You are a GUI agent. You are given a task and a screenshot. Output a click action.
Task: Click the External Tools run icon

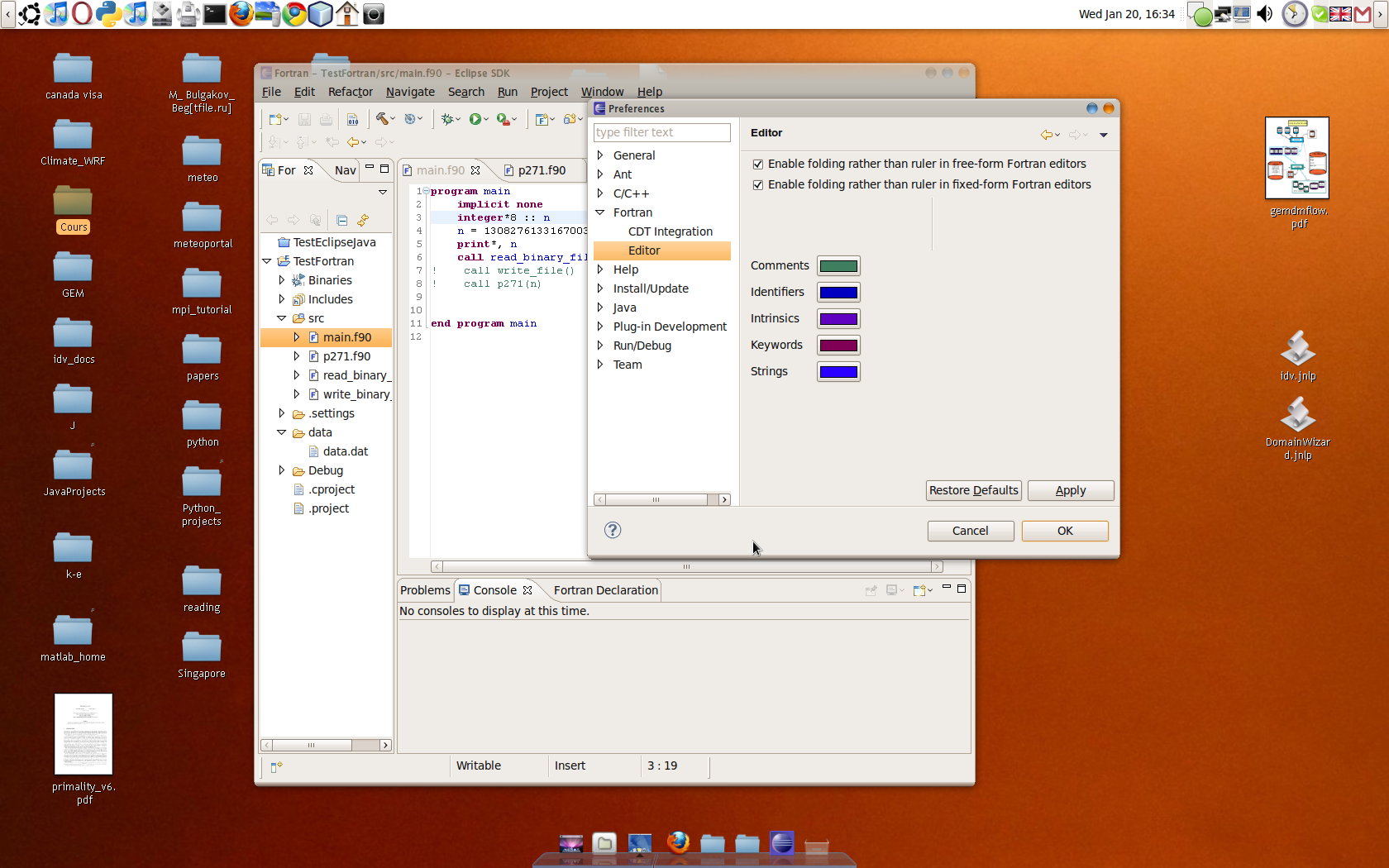coord(503,119)
